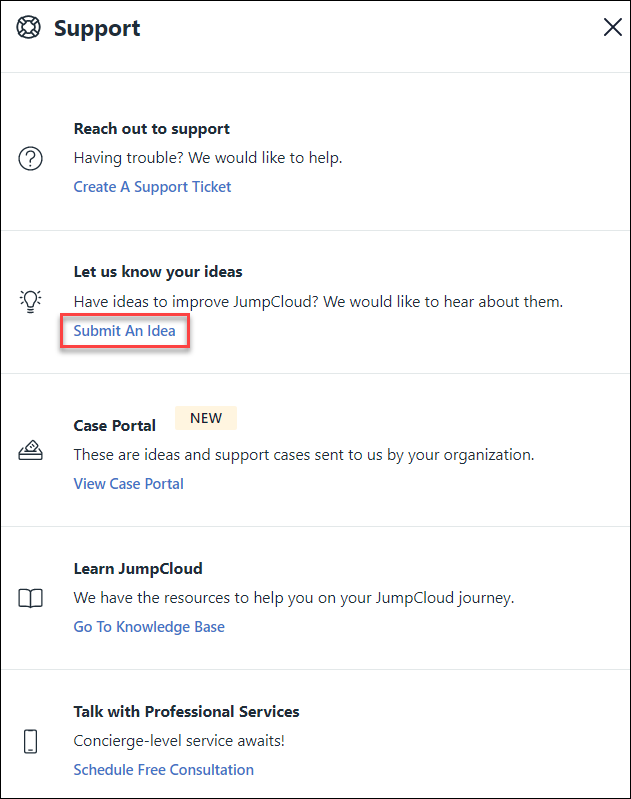Image resolution: width=631 pixels, height=799 pixels.
Task: Click the open book Learn icon
Action: 31,598
